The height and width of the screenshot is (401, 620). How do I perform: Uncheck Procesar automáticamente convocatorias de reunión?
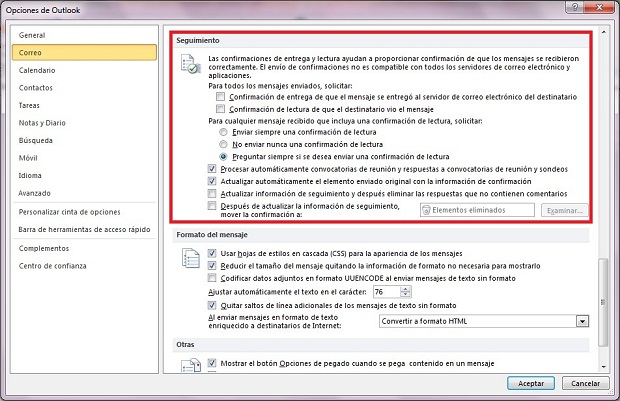[212, 169]
